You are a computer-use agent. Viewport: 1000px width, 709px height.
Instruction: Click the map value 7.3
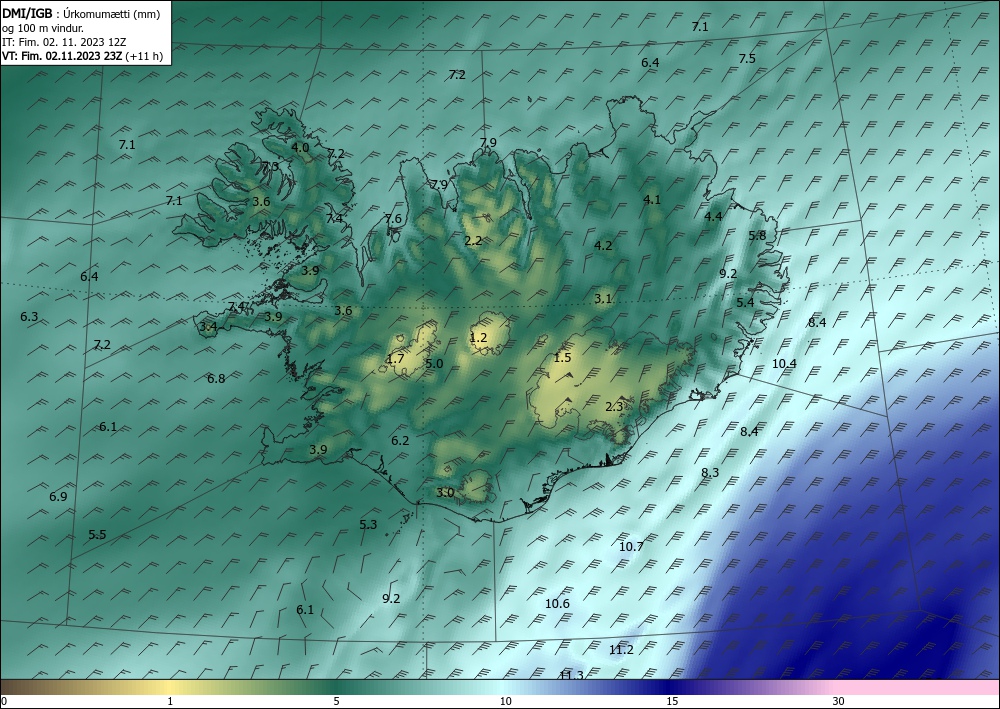[x=270, y=166]
